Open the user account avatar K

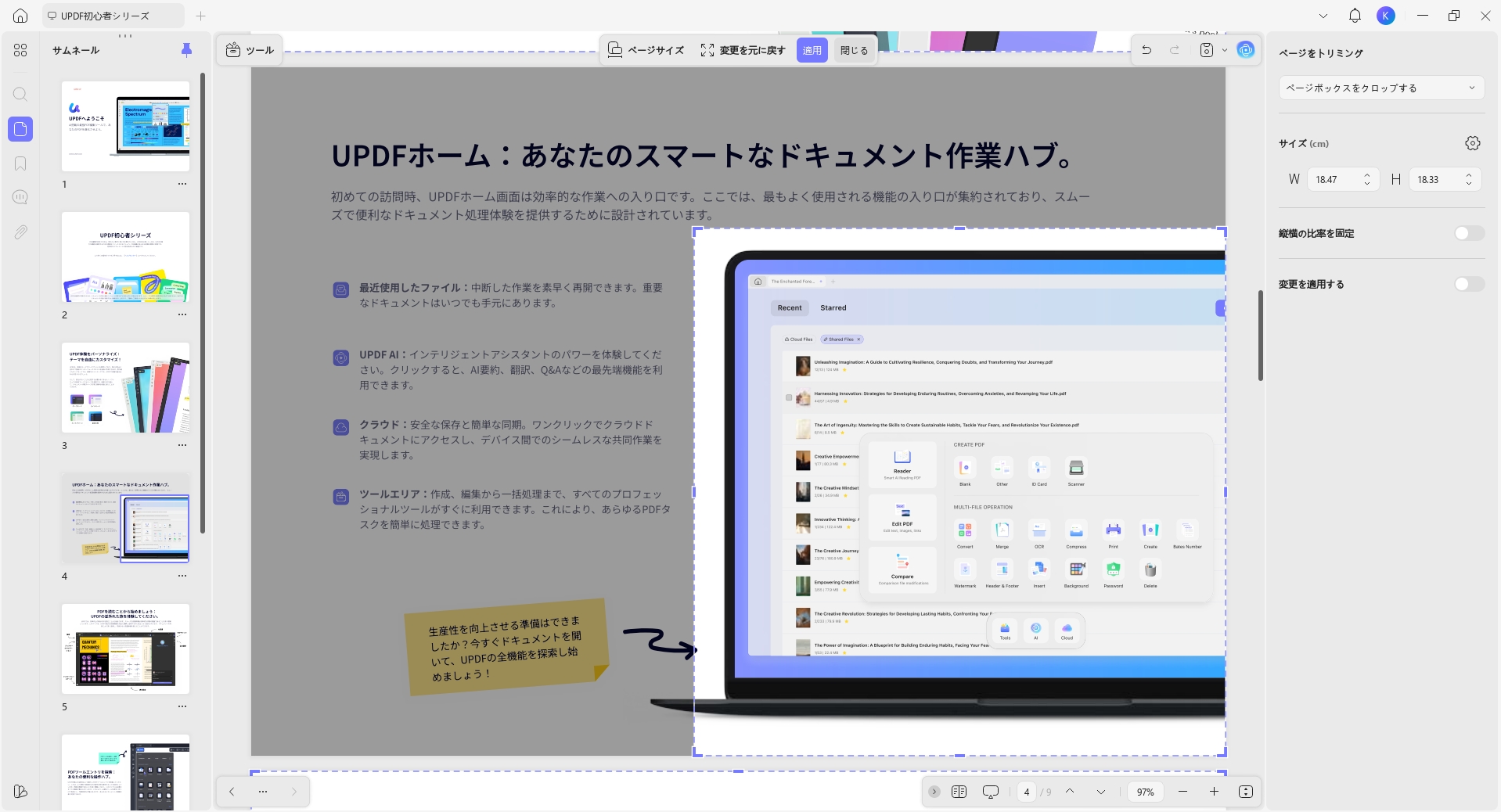pyautogui.click(x=1386, y=16)
